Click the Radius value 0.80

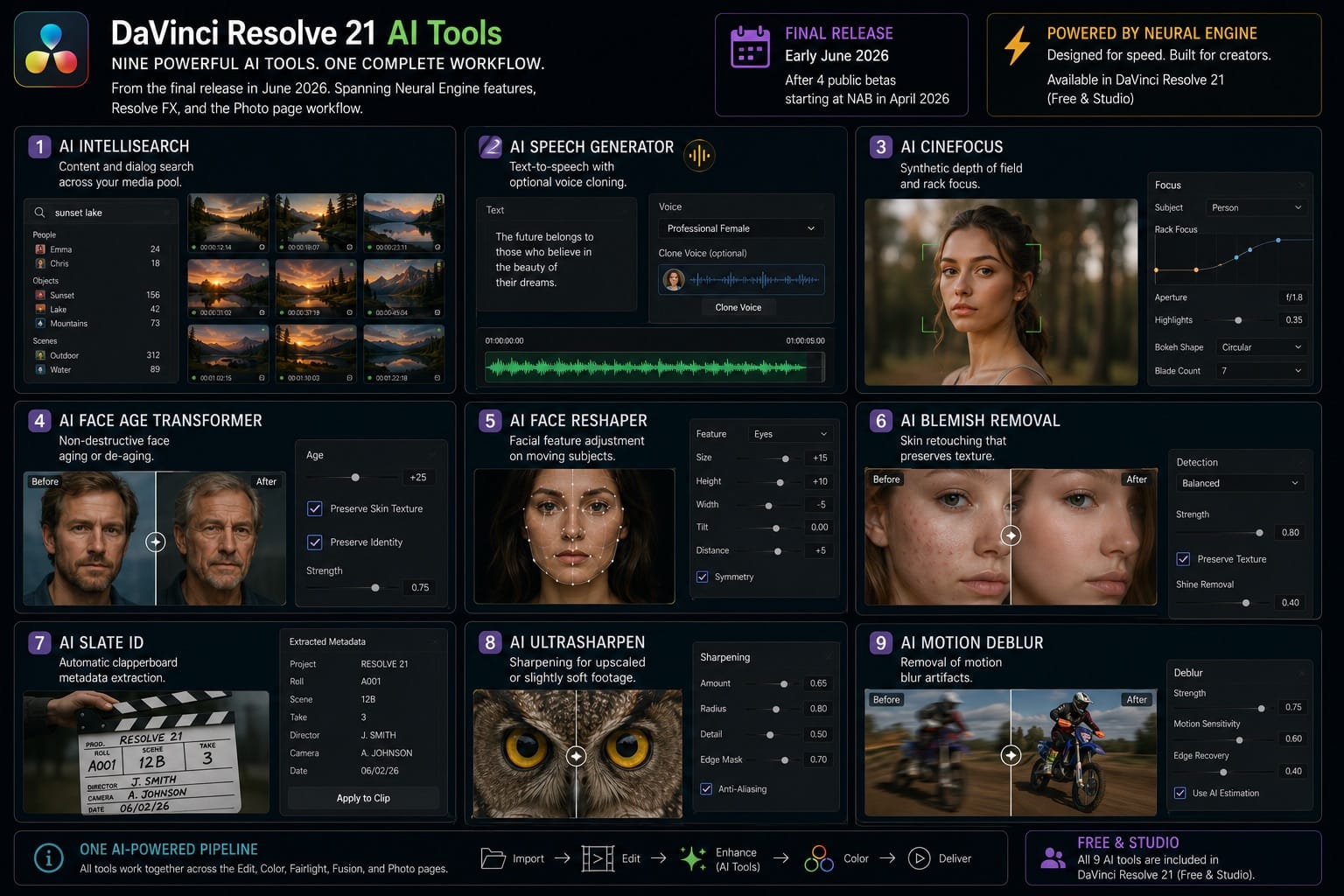pos(818,709)
